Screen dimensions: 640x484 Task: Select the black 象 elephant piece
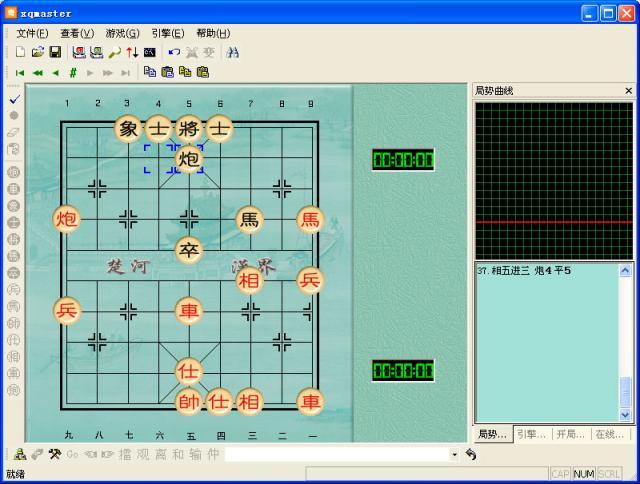tap(128, 129)
